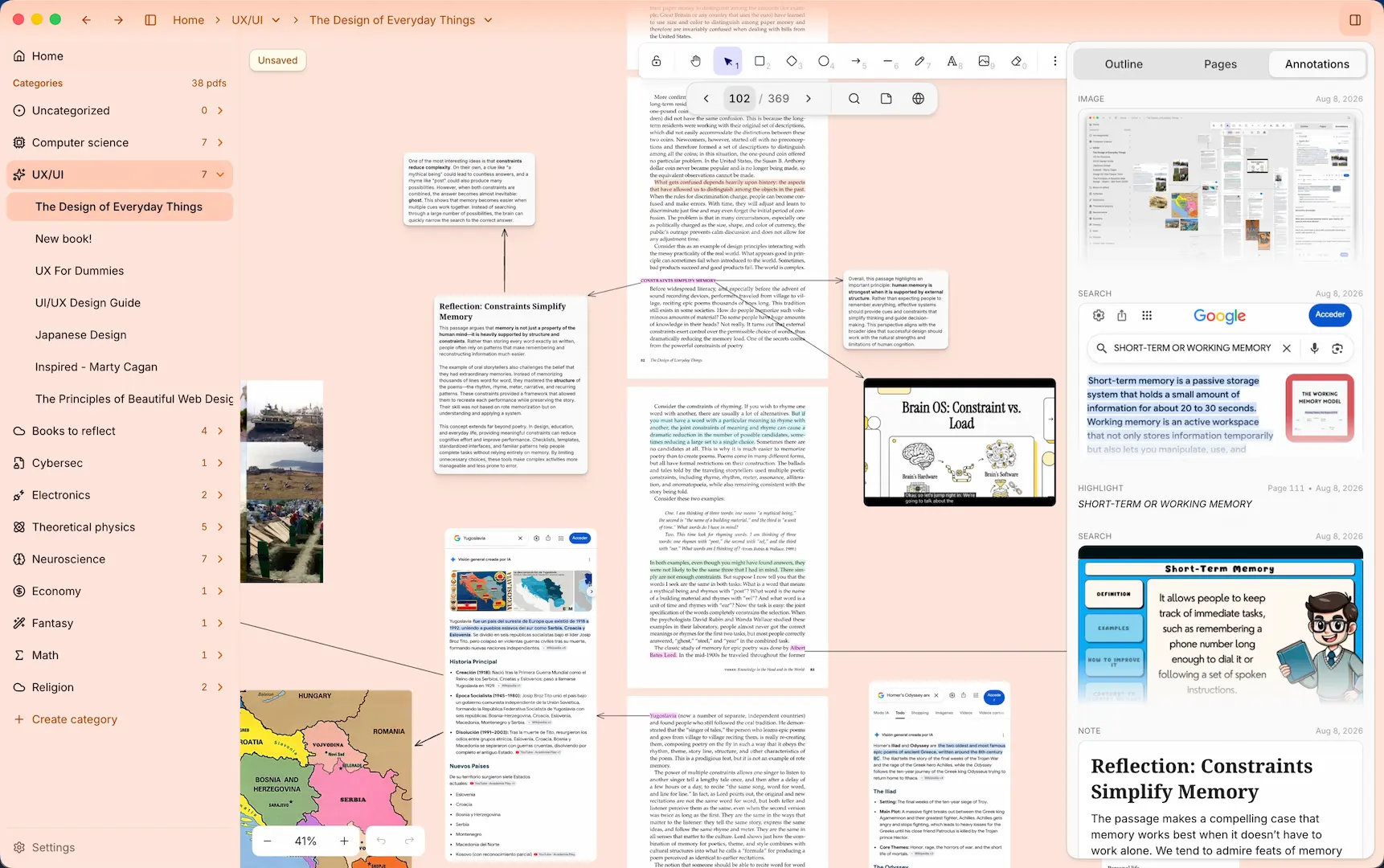Expand the Neuroscience category

tap(220, 559)
